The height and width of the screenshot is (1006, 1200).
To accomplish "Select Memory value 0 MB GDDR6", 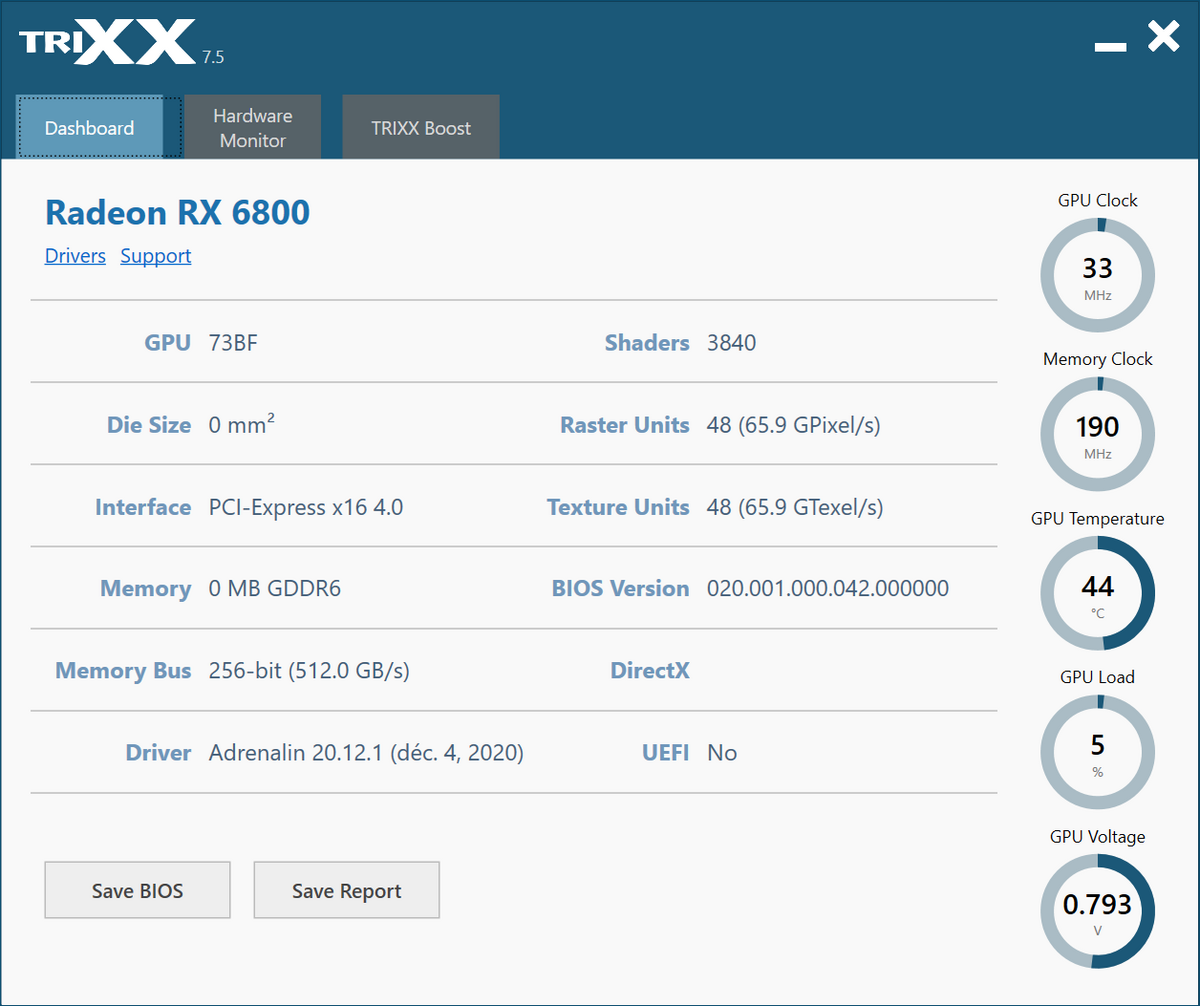I will coord(275,588).
